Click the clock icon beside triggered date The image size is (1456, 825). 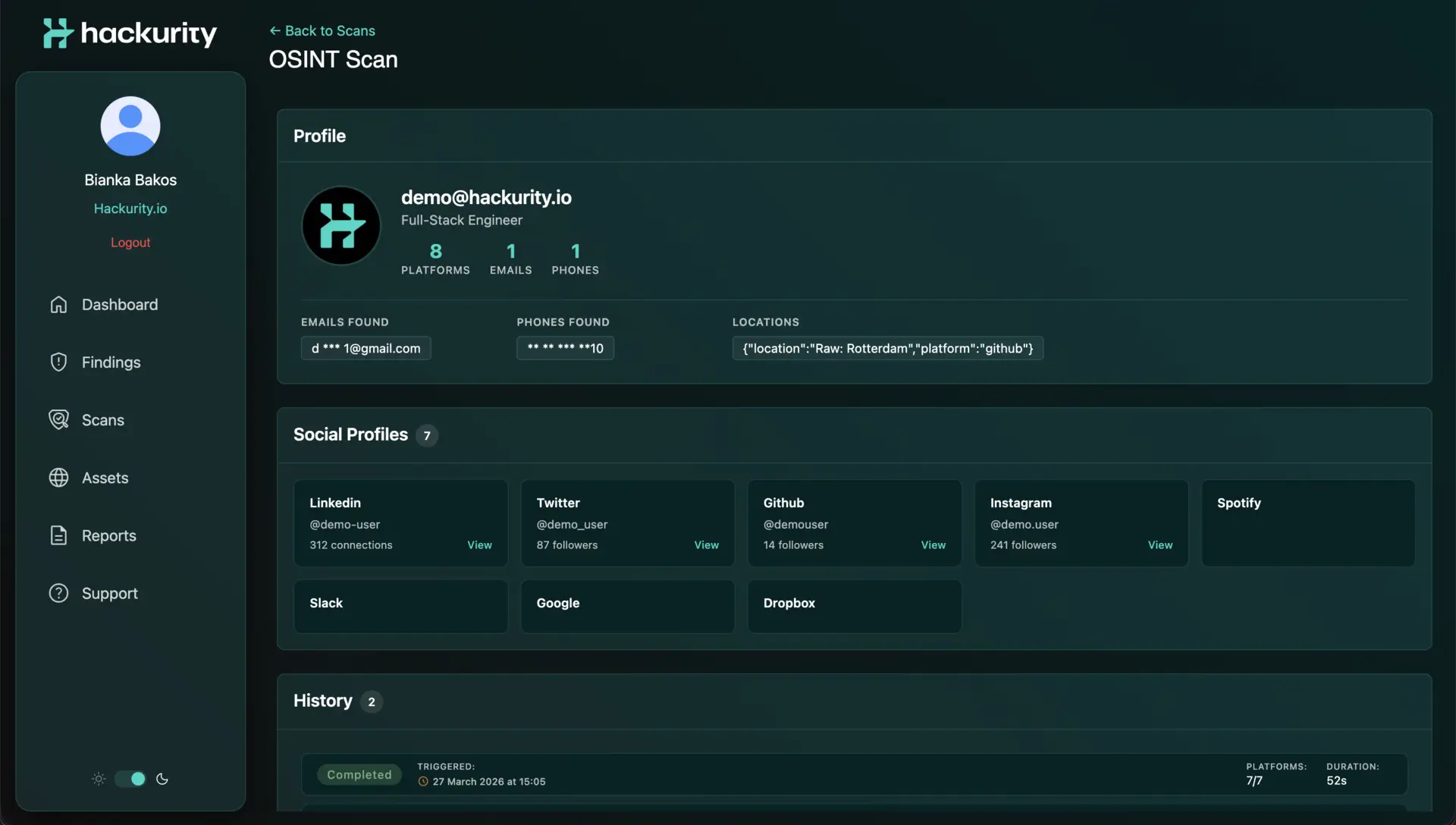[423, 782]
